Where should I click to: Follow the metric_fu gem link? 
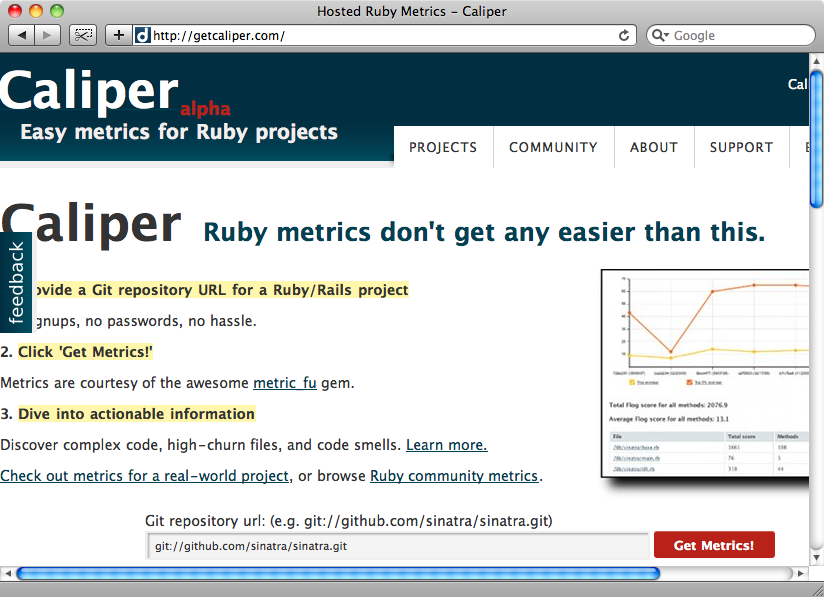(285, 383)
